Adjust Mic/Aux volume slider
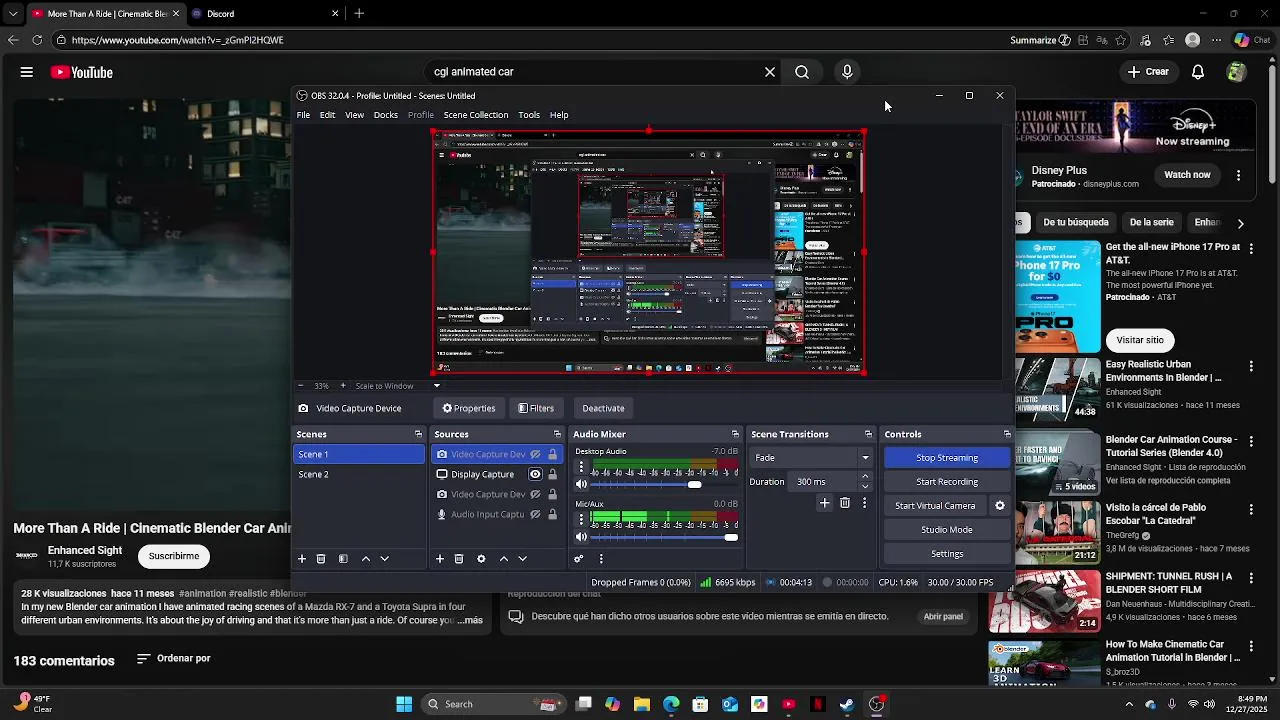The image size is (1280, 720). pyautogui.click(x=665, y=537)
